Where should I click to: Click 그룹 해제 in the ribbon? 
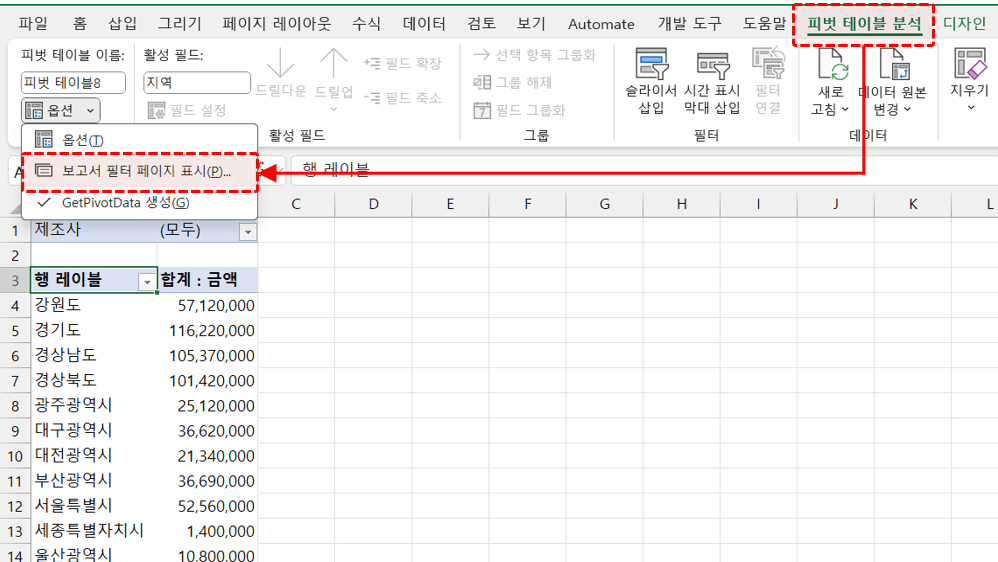pos(512,82)
